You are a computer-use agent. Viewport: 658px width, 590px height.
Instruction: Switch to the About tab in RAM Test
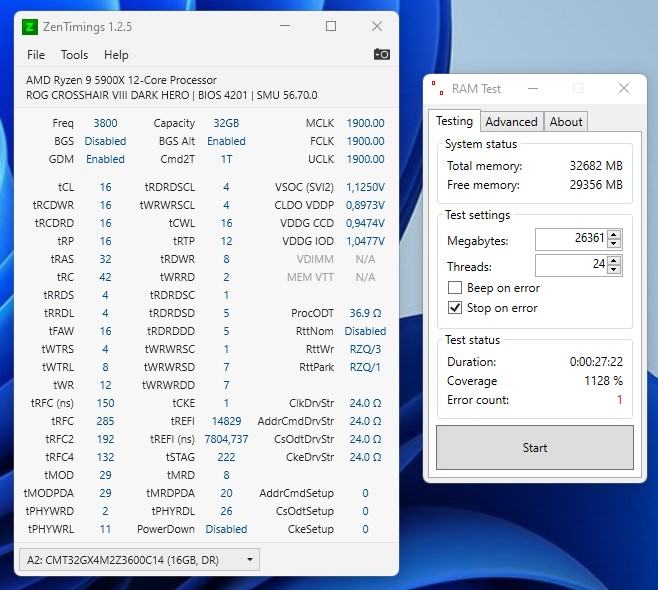point(566,122)
